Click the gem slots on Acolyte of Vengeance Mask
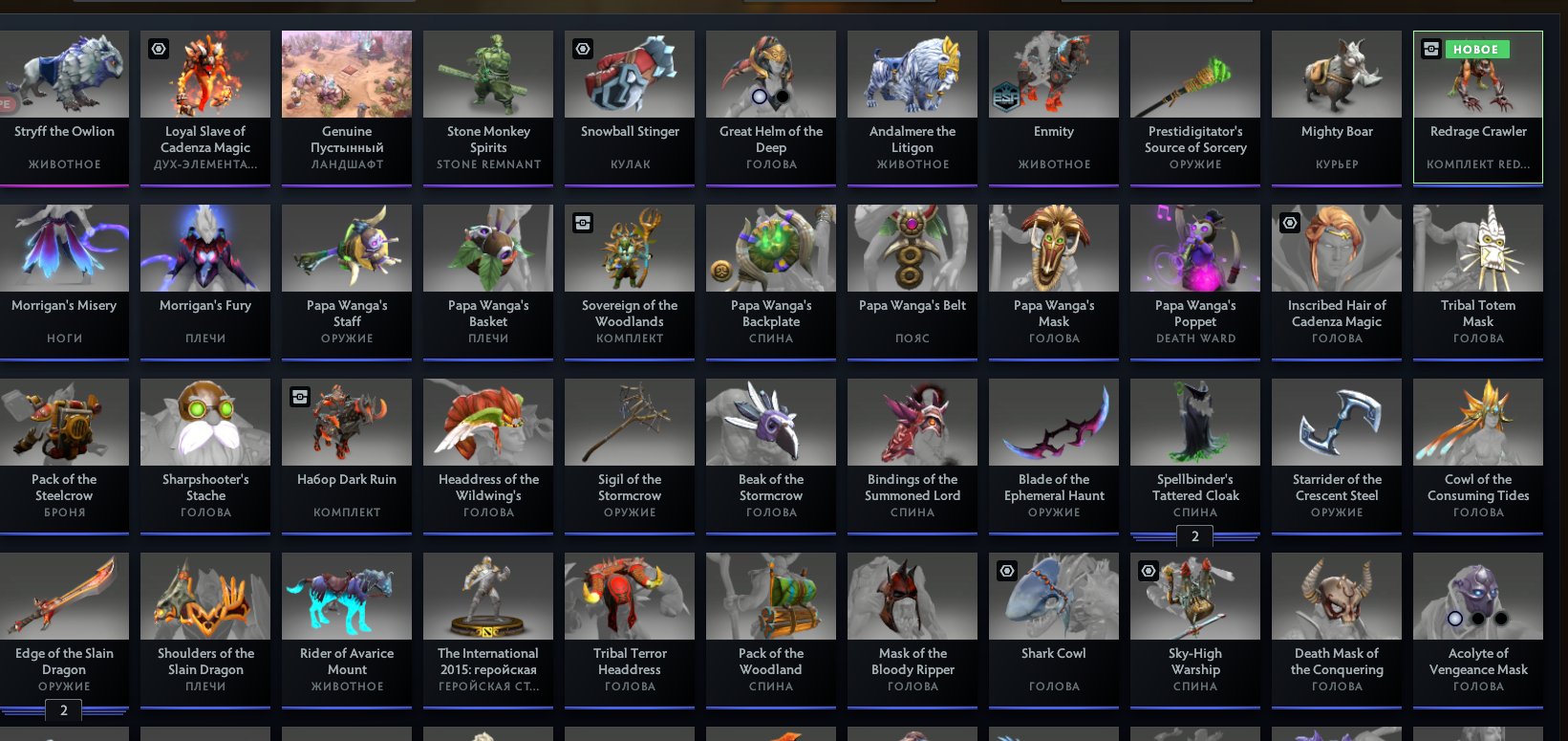This screenshot has height=741, width=1568. click(1477, 619)
